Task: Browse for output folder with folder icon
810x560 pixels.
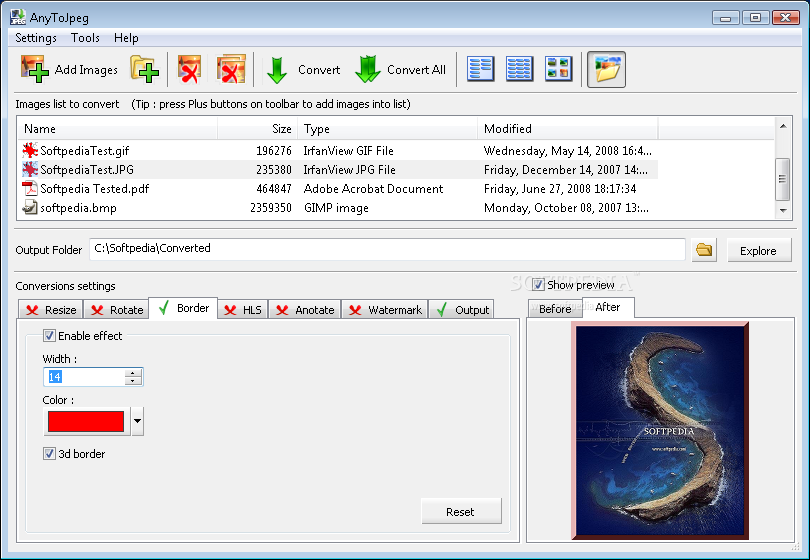Action: point(704,250)
